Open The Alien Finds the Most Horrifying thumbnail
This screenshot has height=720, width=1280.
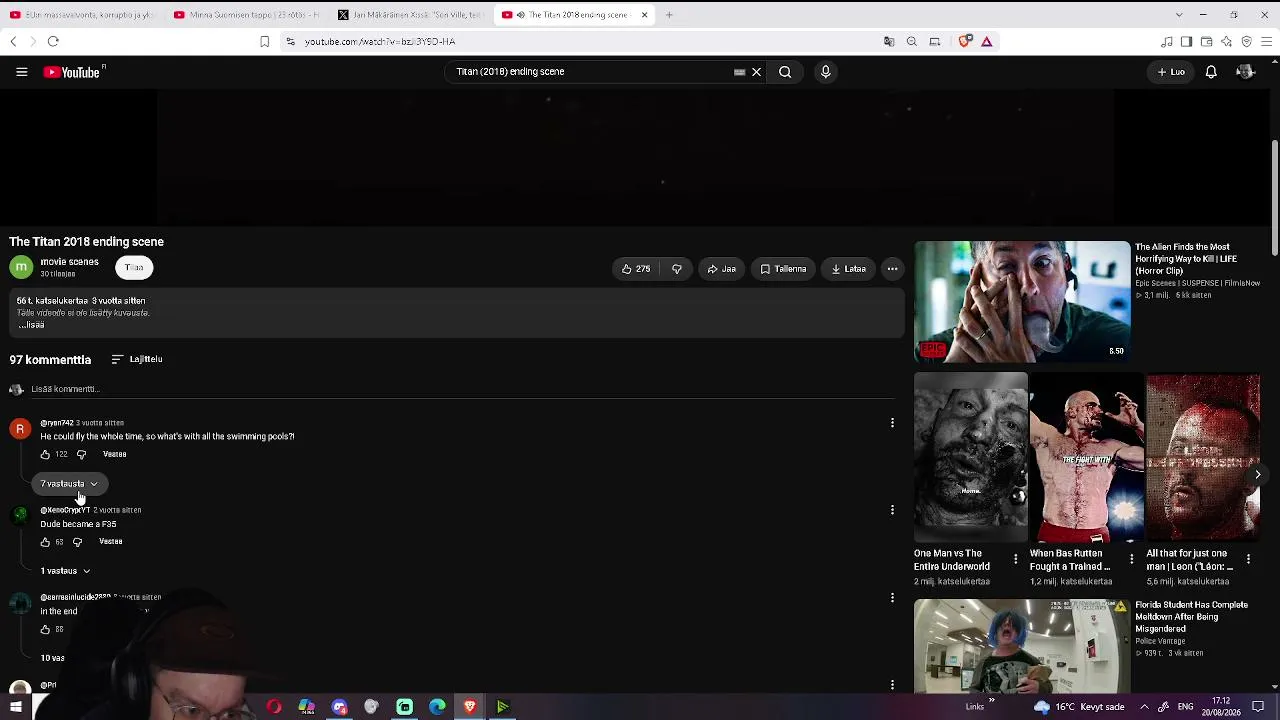(1022, 301)
